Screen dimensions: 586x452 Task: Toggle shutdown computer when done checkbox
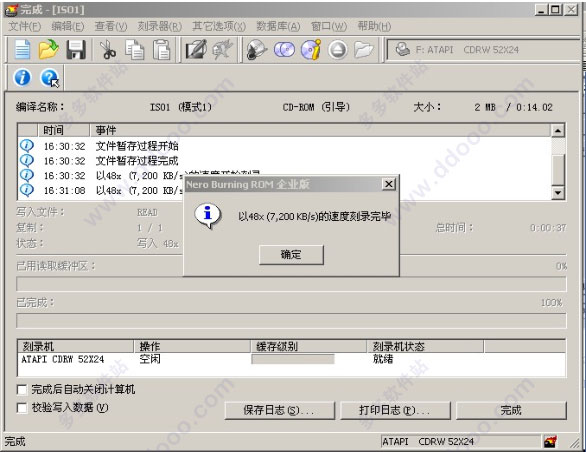pos(22,390)
